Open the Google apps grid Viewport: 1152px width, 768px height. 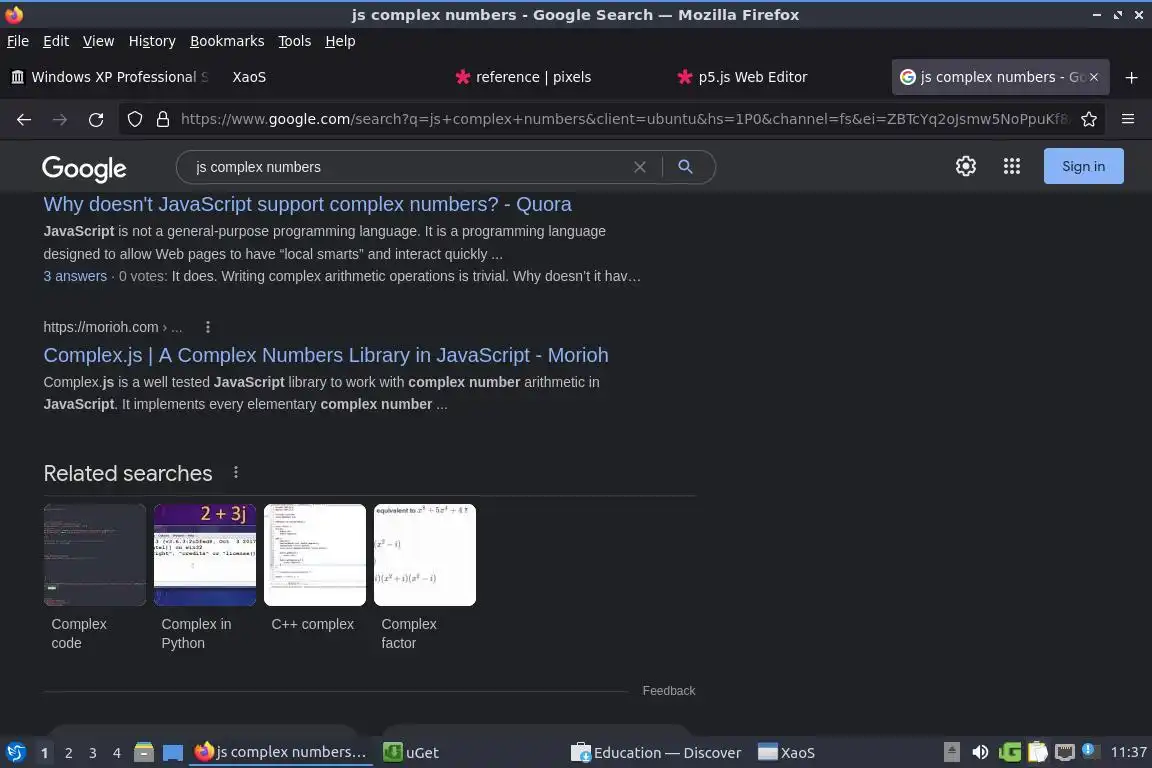point(1012,166)
